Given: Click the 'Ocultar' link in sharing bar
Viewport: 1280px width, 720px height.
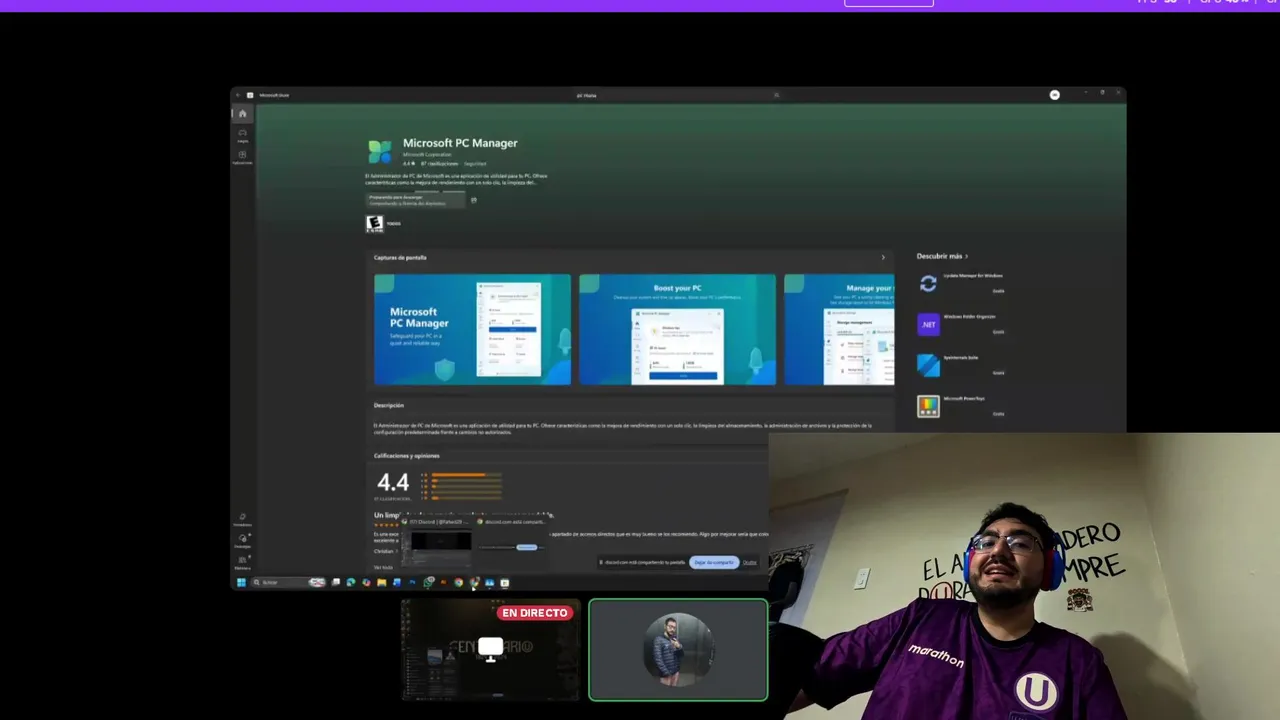Looking at the screenshot, I should pyautogui.click(x=750, y=562).
